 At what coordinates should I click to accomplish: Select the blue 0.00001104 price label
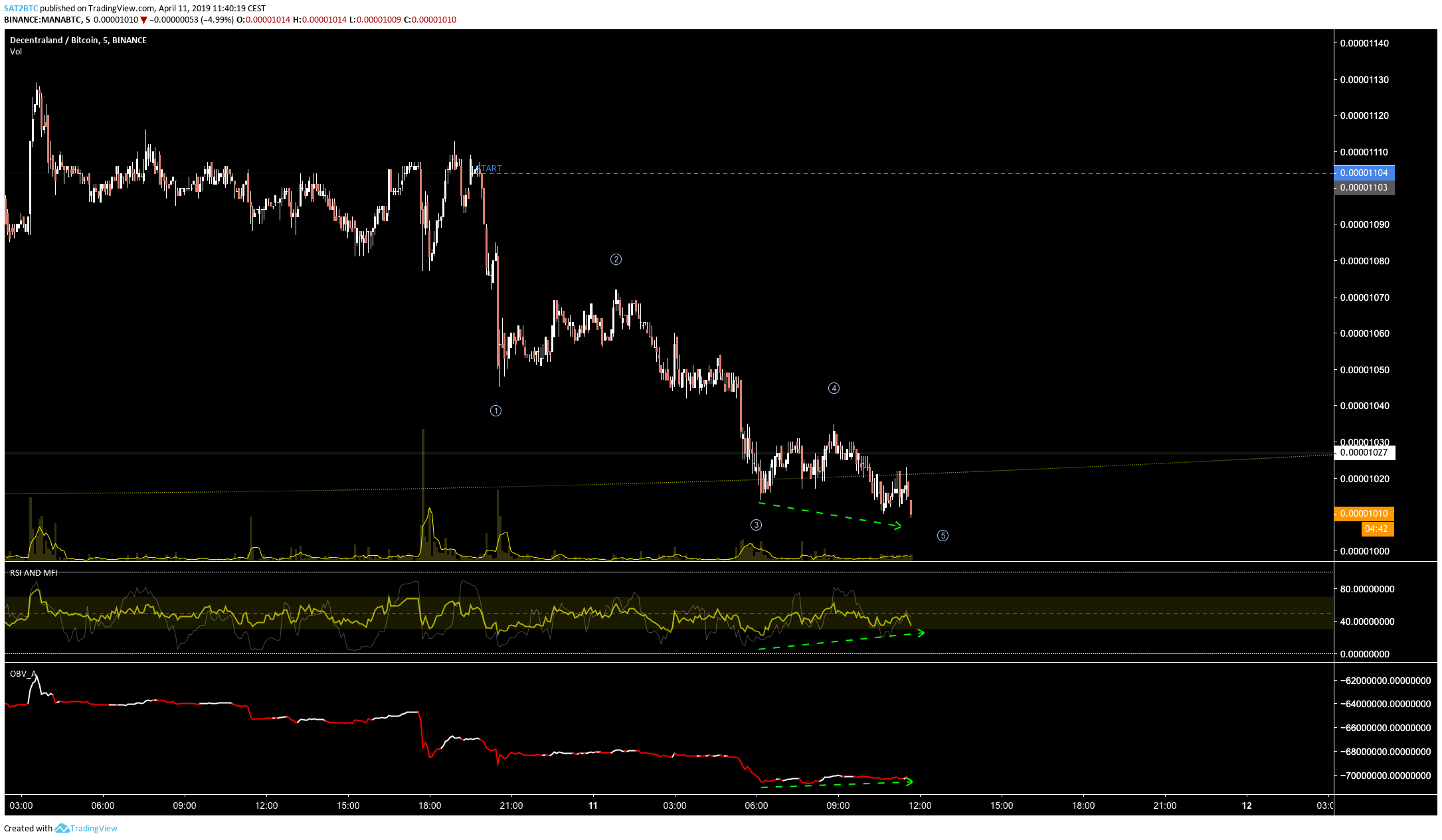pyautogui.click(x=1364, y=173)
